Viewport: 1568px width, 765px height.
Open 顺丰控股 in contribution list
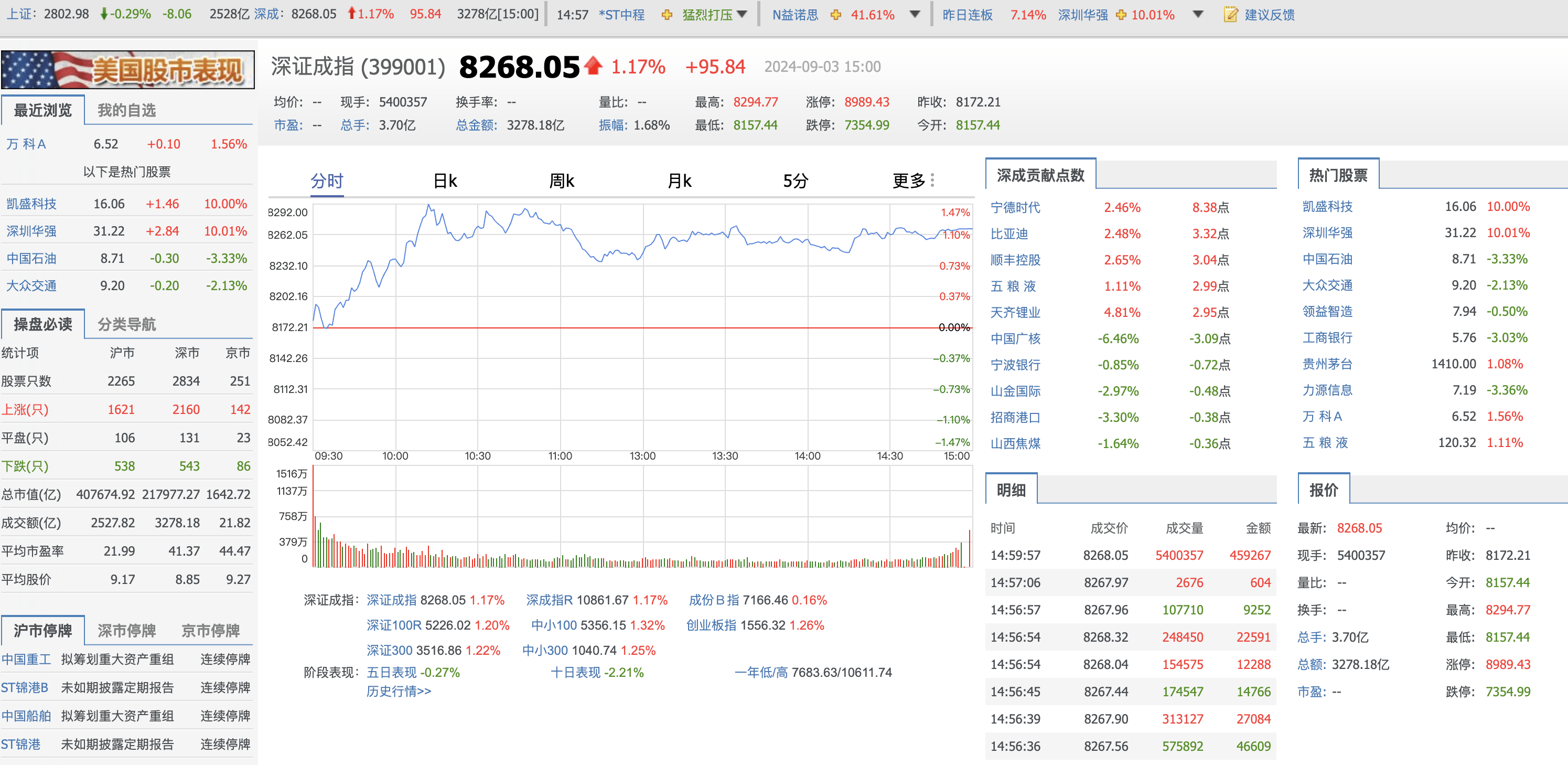[1015, 260]
